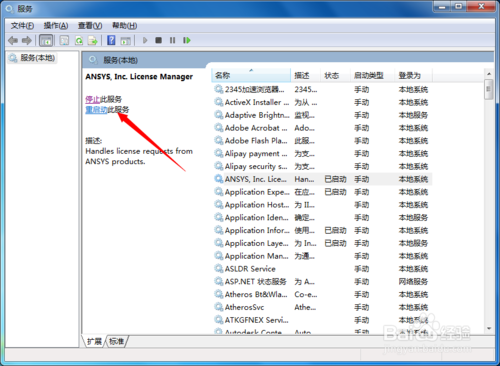Image resolution: width=500 pixels, height=366 pixels.
Task: Open the 帮助(H) menu
Action: [124, 26]
